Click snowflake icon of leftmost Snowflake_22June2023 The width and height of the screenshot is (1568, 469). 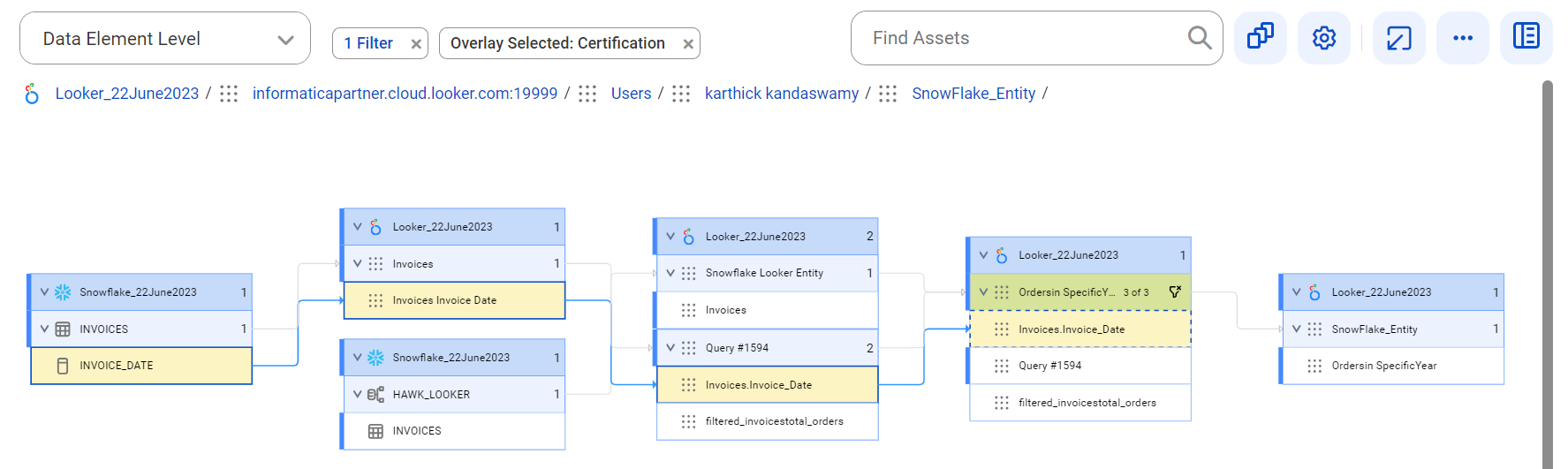pyautogui.click(x=63, y=292)
